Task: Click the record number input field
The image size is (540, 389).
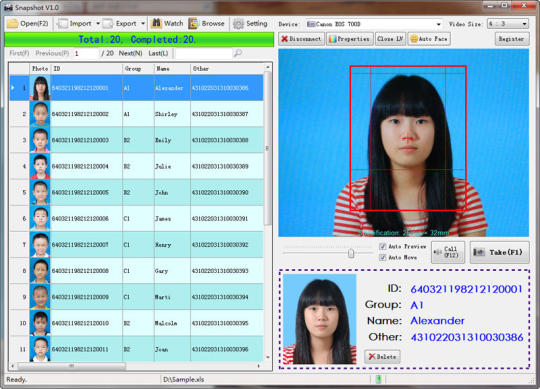Action: (85, 53)
